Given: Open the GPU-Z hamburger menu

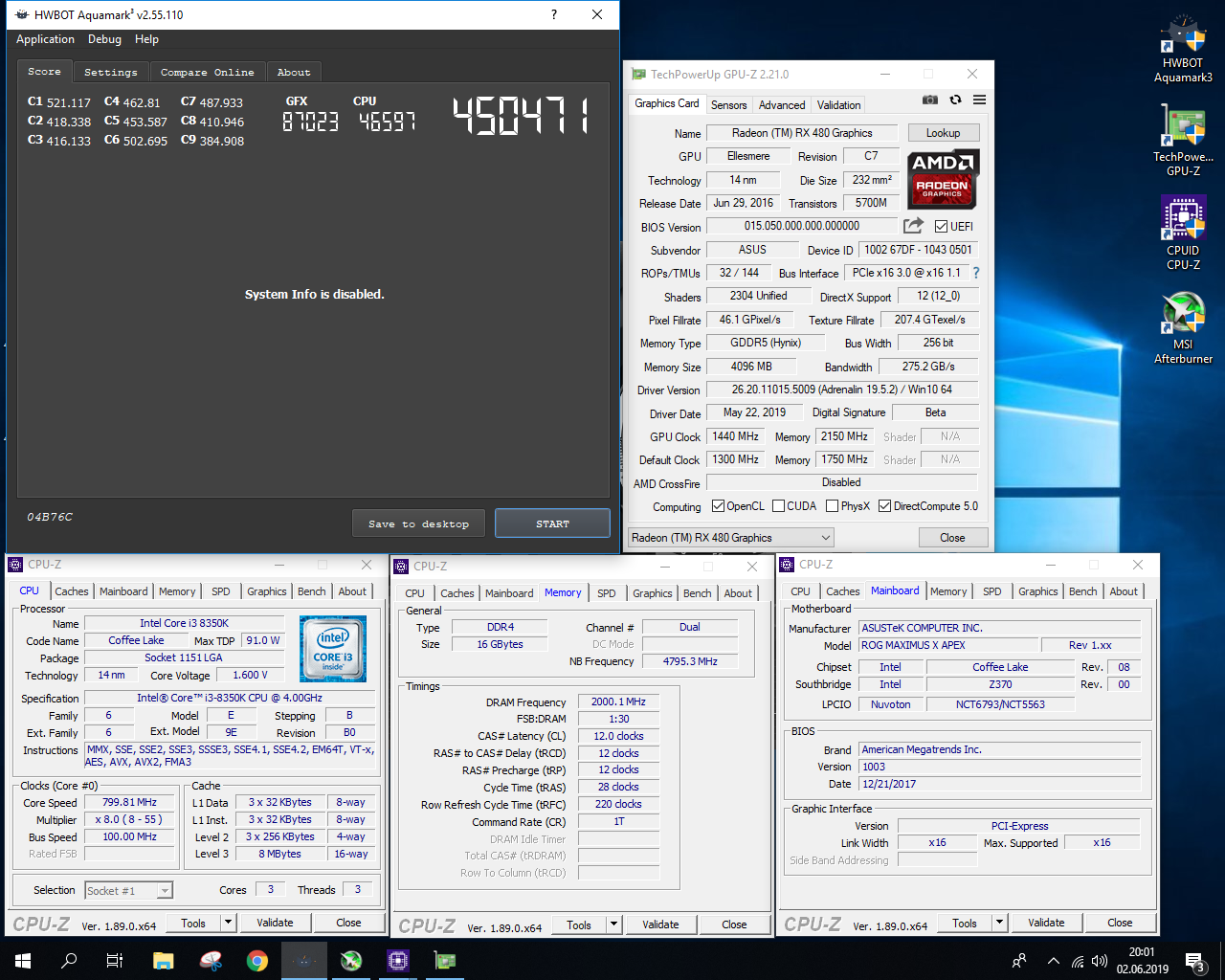Looking at the screenshot, I should tap(979, 100).
